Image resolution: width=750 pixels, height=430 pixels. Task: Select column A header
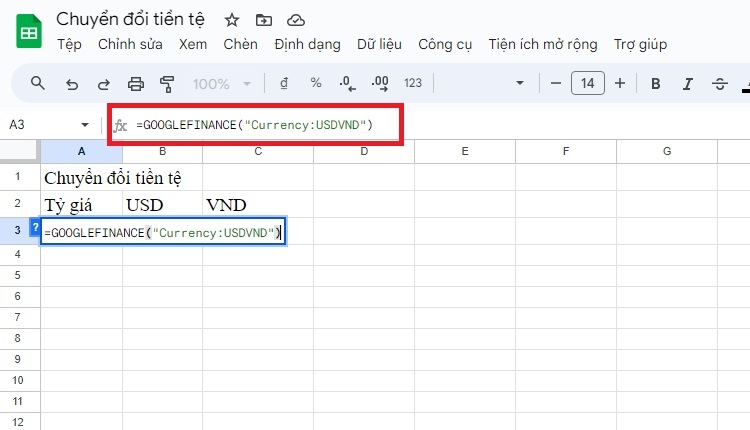tap(81, 152)
